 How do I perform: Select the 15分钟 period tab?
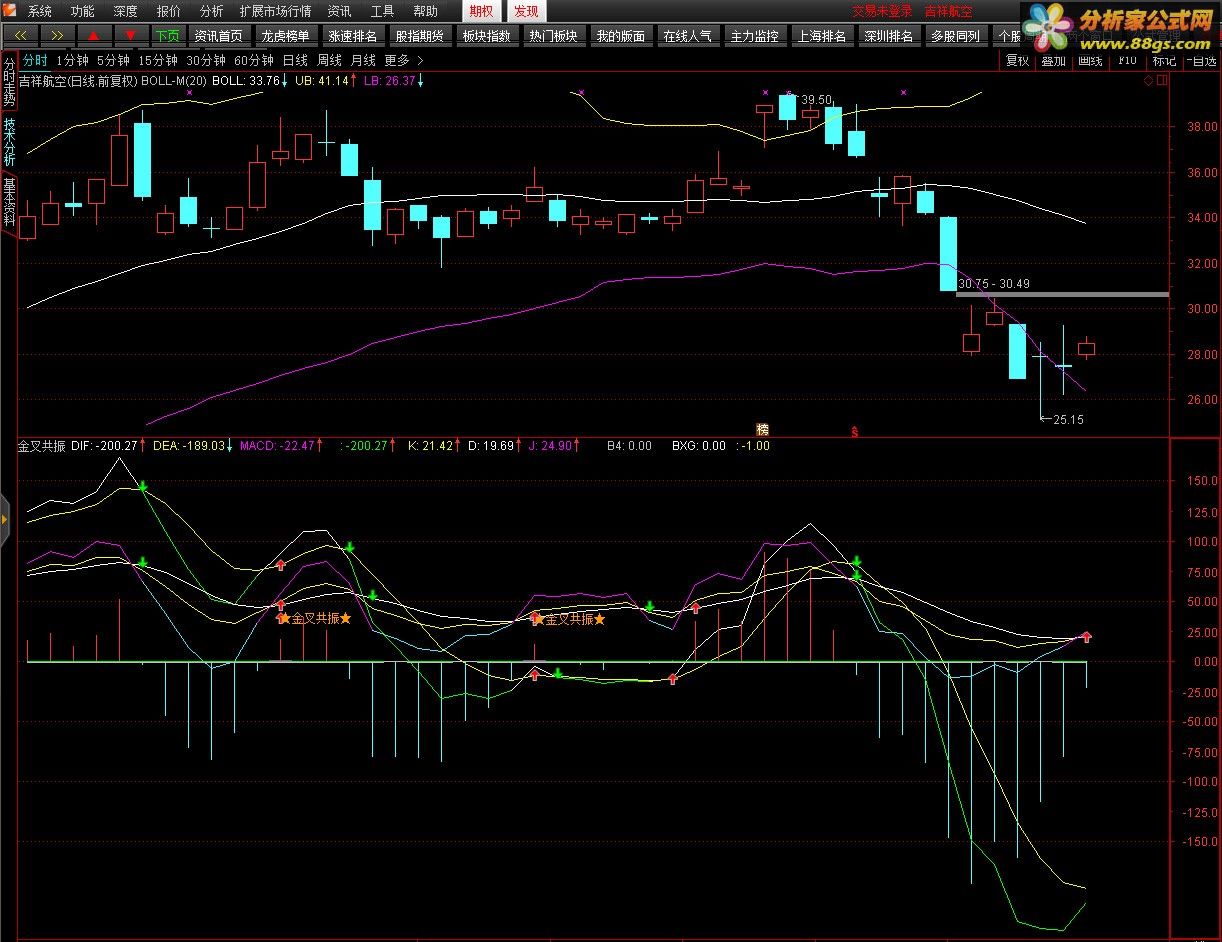coord(158,60)
